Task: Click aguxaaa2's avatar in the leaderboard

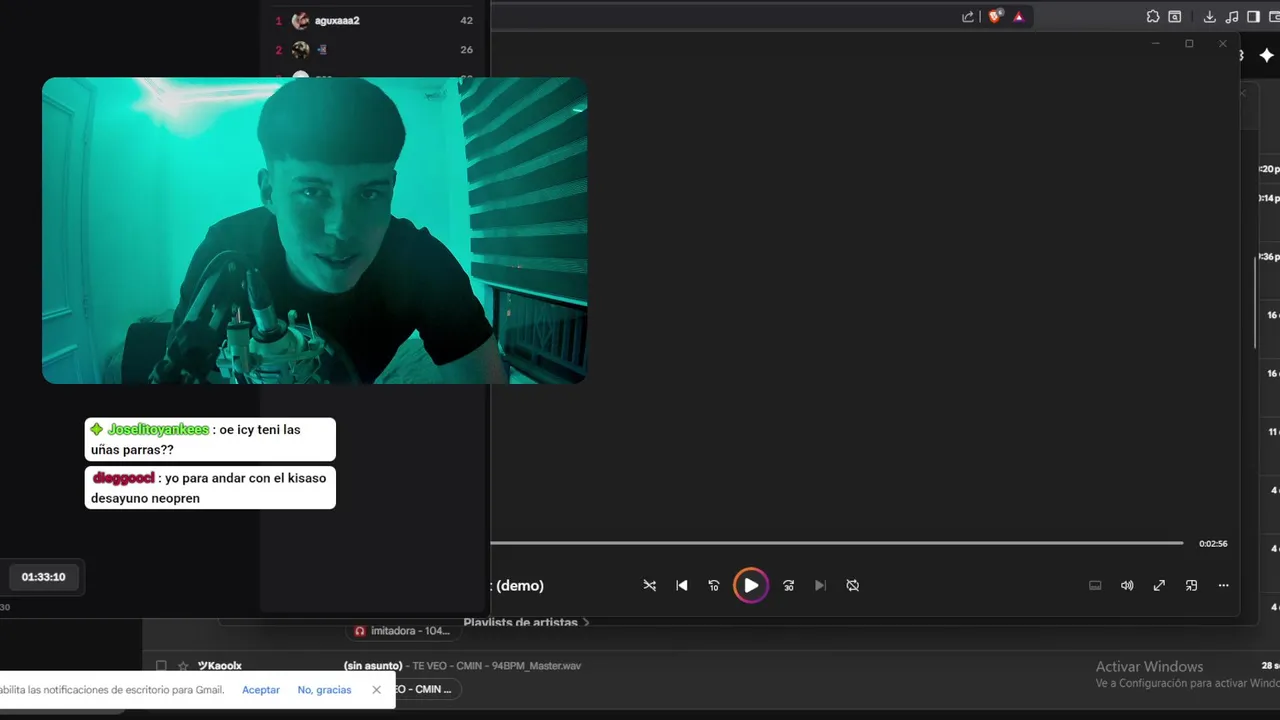Action: coord(300,21)
